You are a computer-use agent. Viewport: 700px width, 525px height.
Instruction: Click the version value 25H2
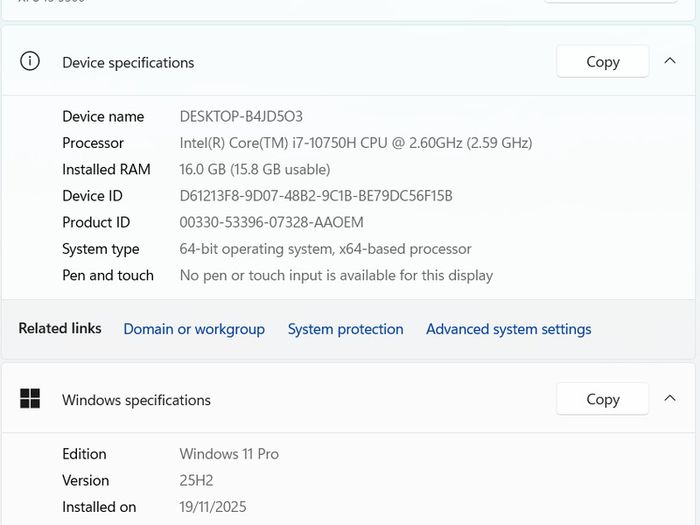pyautogui.click(x=196, y=480)
